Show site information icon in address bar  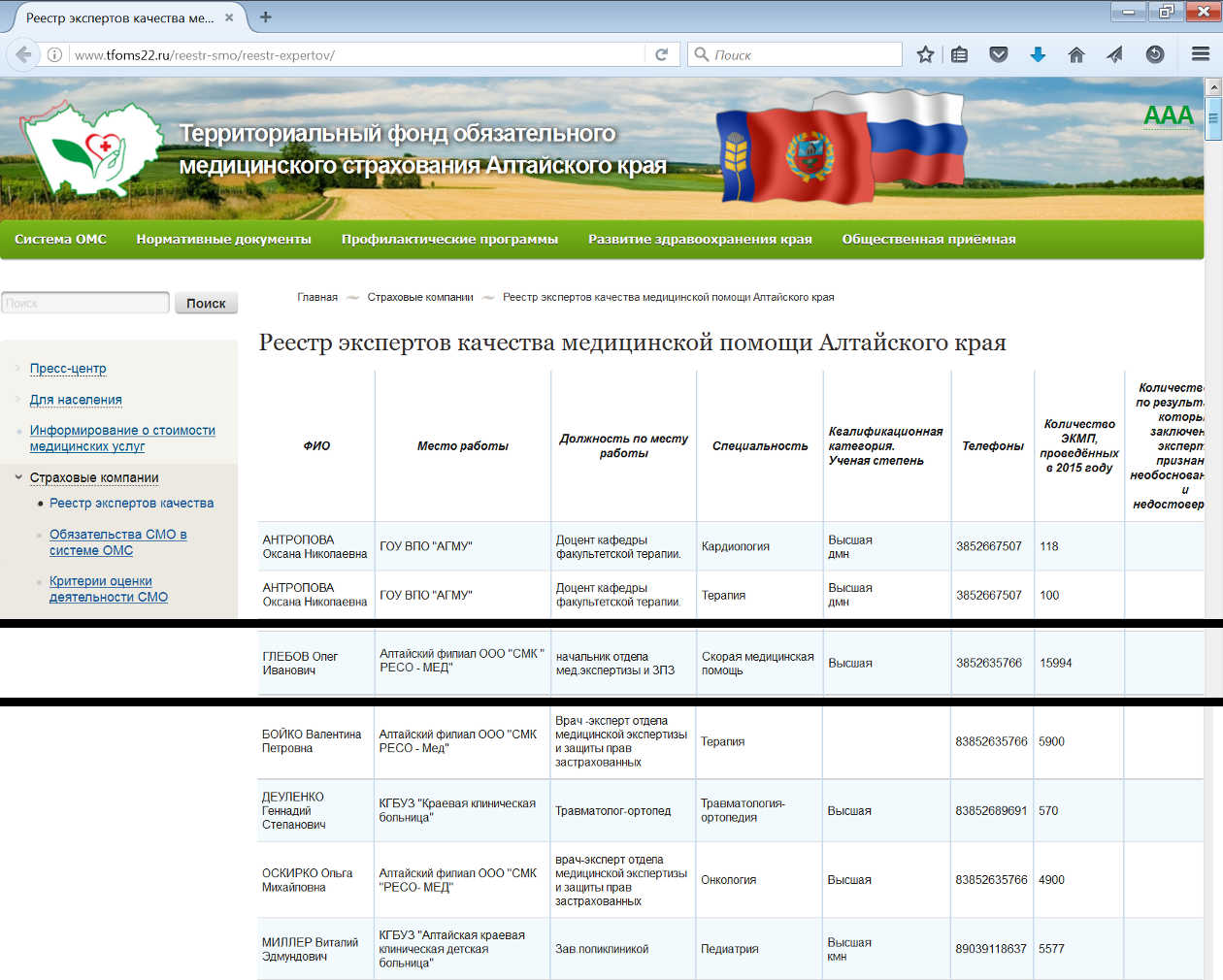pyautogui.click(x=55, y=55)
